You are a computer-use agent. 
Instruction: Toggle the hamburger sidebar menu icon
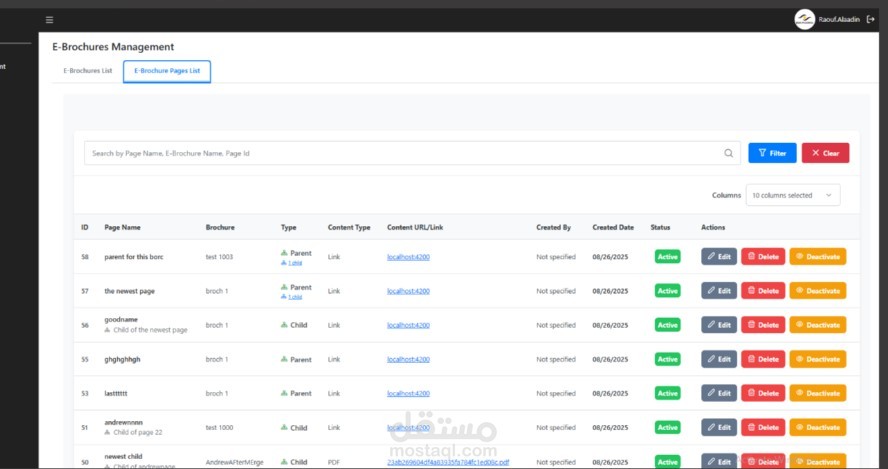click(49, 20)
